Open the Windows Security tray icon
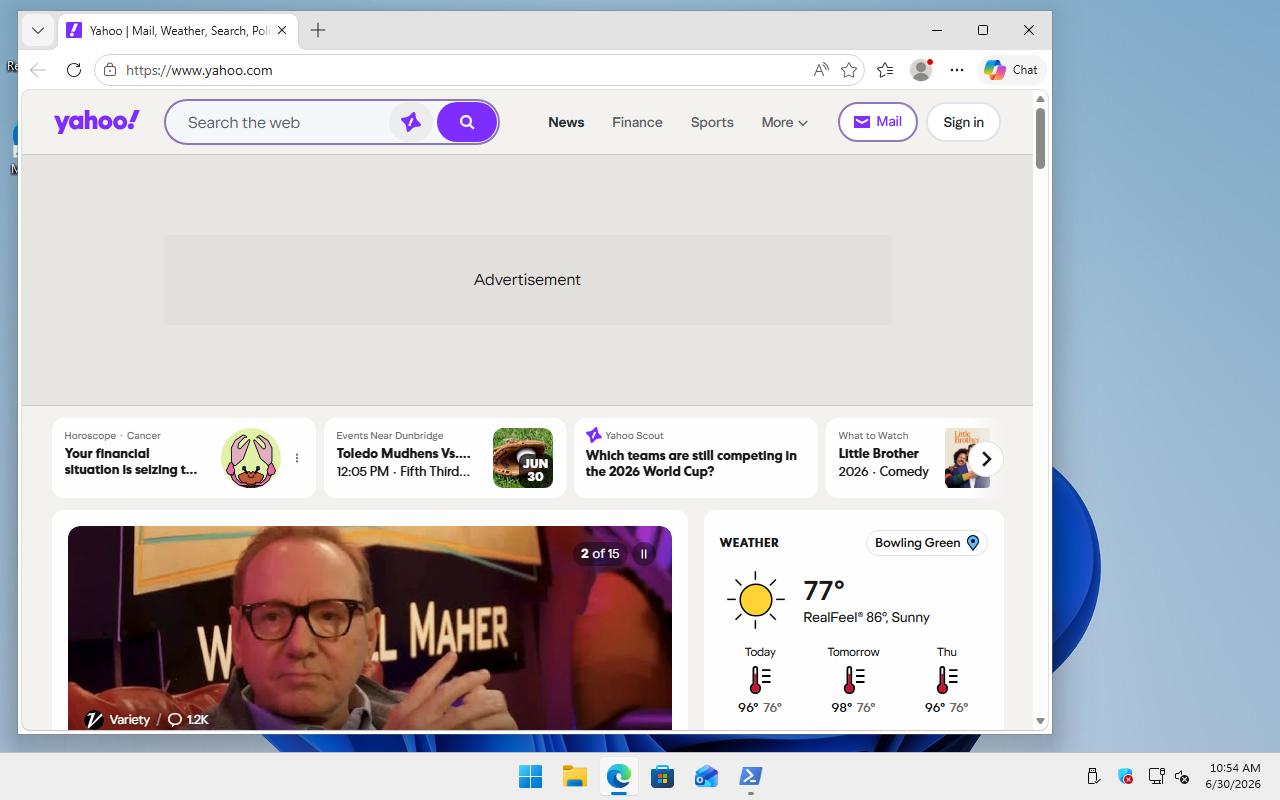Image resolution: width=1280 pixels, height=800 pixels. click(x=1125, y=776)
